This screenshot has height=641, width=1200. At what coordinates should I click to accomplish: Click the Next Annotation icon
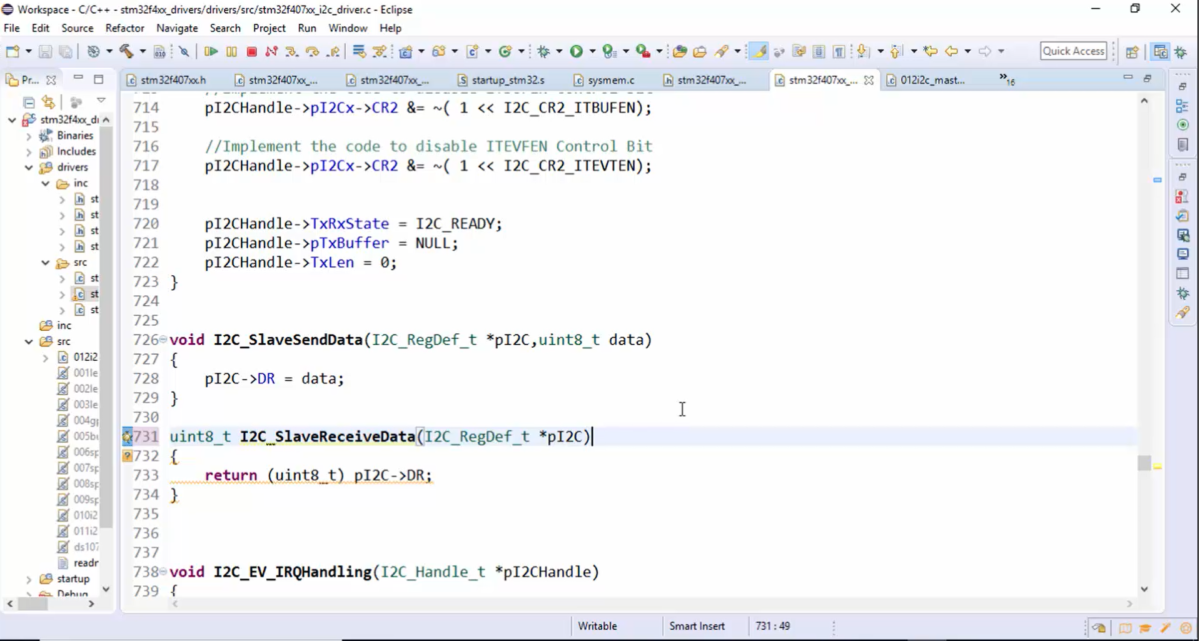(x=862, y=51)
